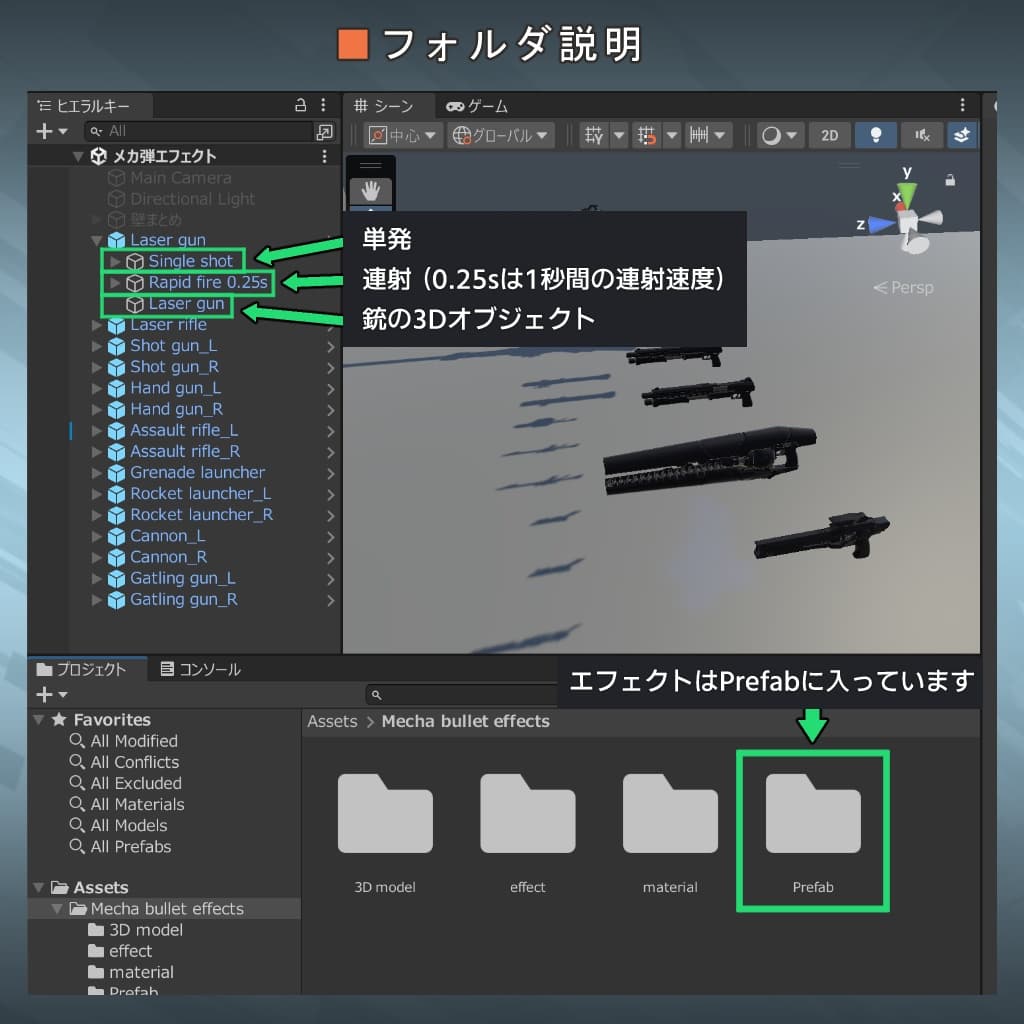Open Hierarchy options via the three-dot icon

pyautogui.click(x=322, y=105)
